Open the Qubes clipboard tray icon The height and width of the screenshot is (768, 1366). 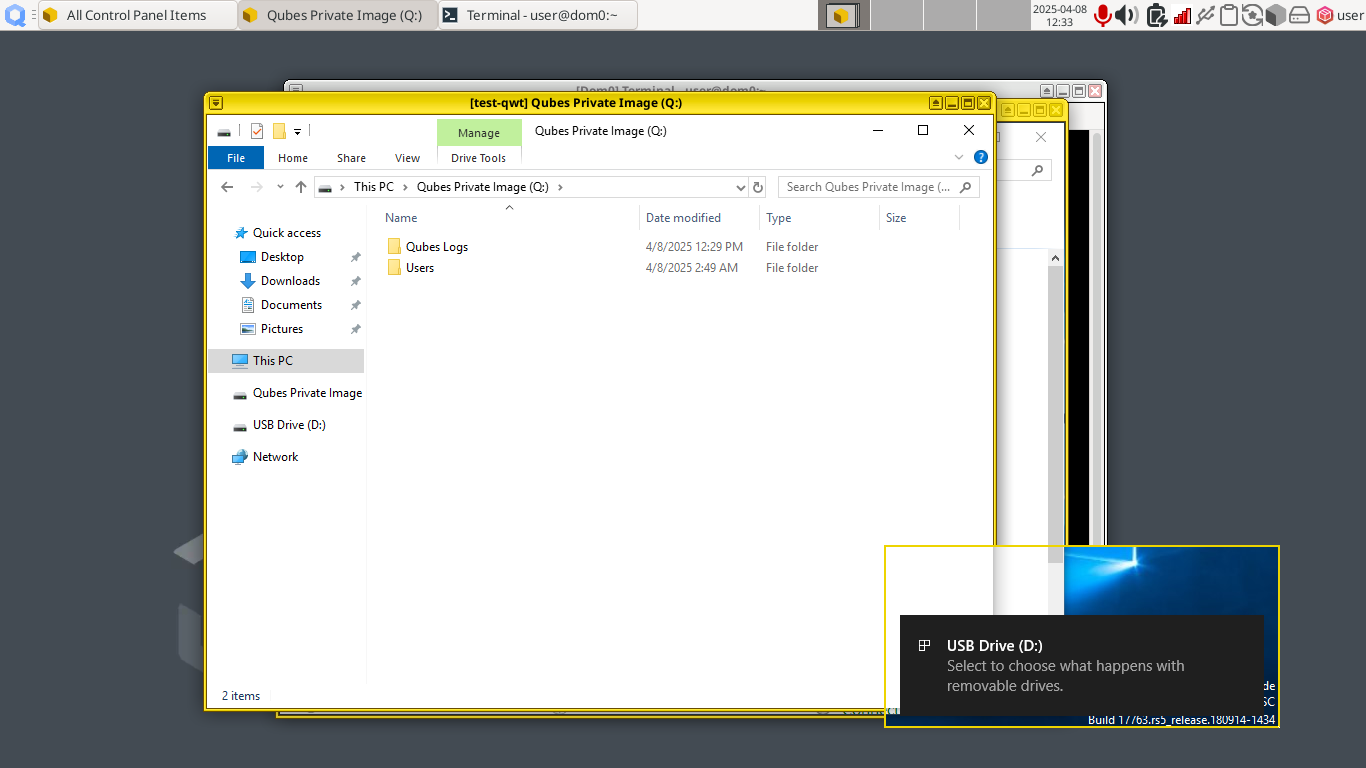[x=1229, y=15]
